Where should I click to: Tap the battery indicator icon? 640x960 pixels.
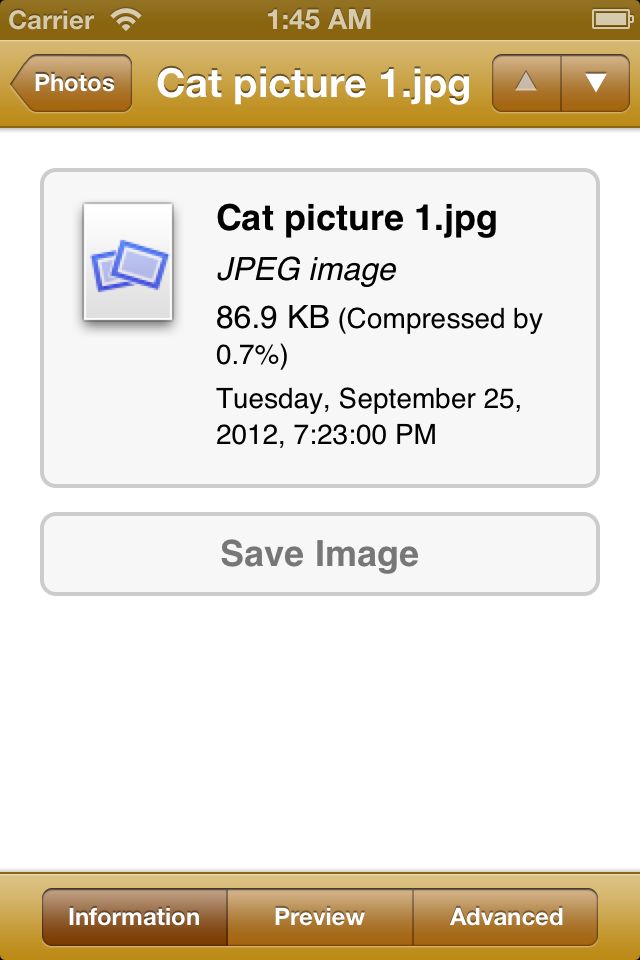point(612,20)
